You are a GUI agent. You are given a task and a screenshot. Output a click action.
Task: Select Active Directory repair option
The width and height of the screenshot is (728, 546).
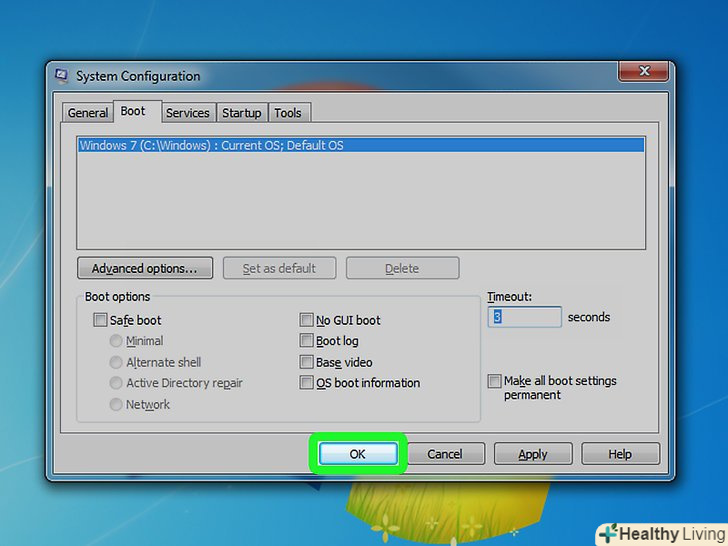coord(116,383)
